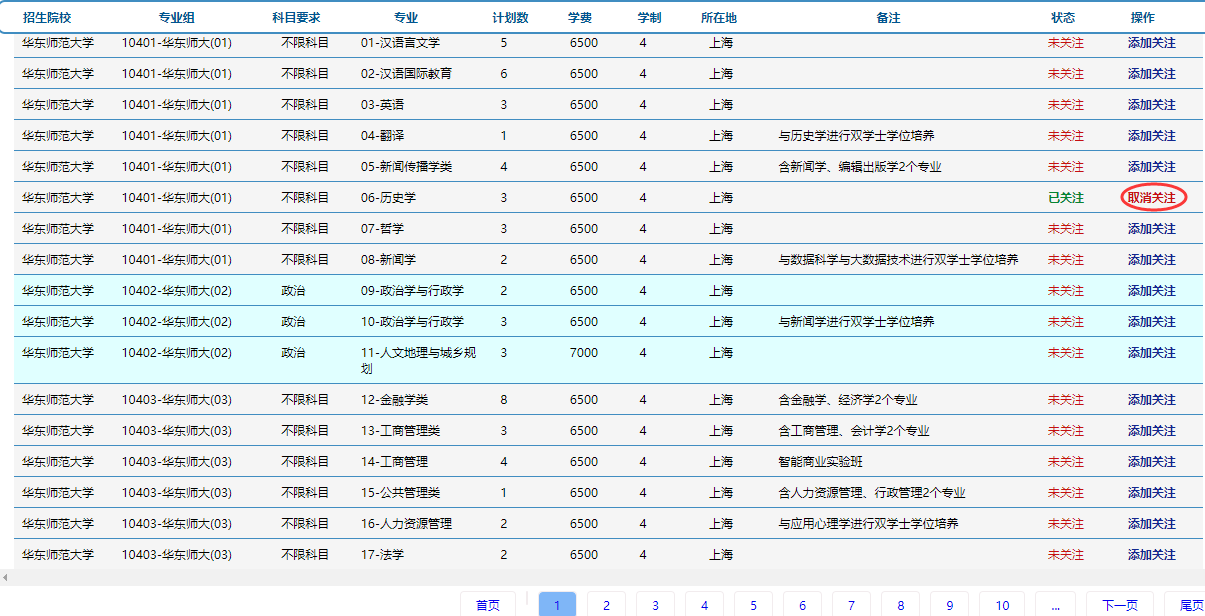Image resolution: width=1205 pixels, height=616 pixels.
Task: Click note 与应用心理学进行双学士学位培养
Action: coord(868,524)
